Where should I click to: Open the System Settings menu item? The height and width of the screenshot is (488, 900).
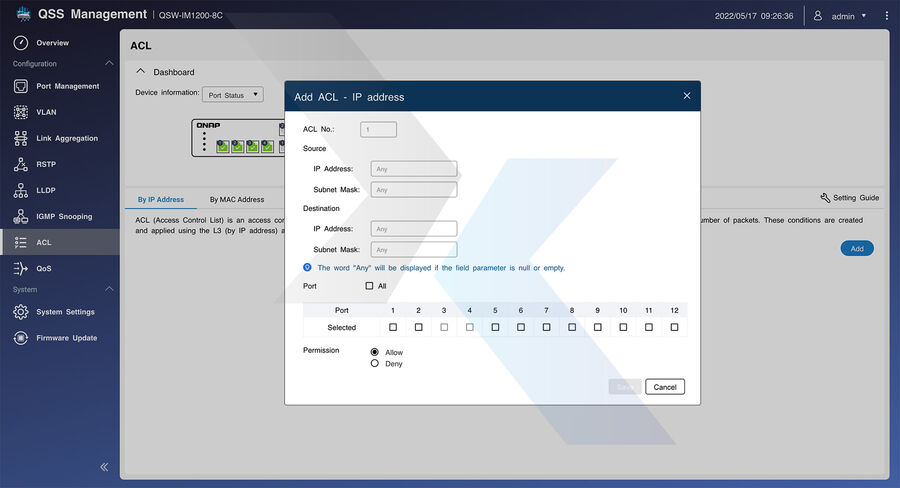tap(66, 312)
